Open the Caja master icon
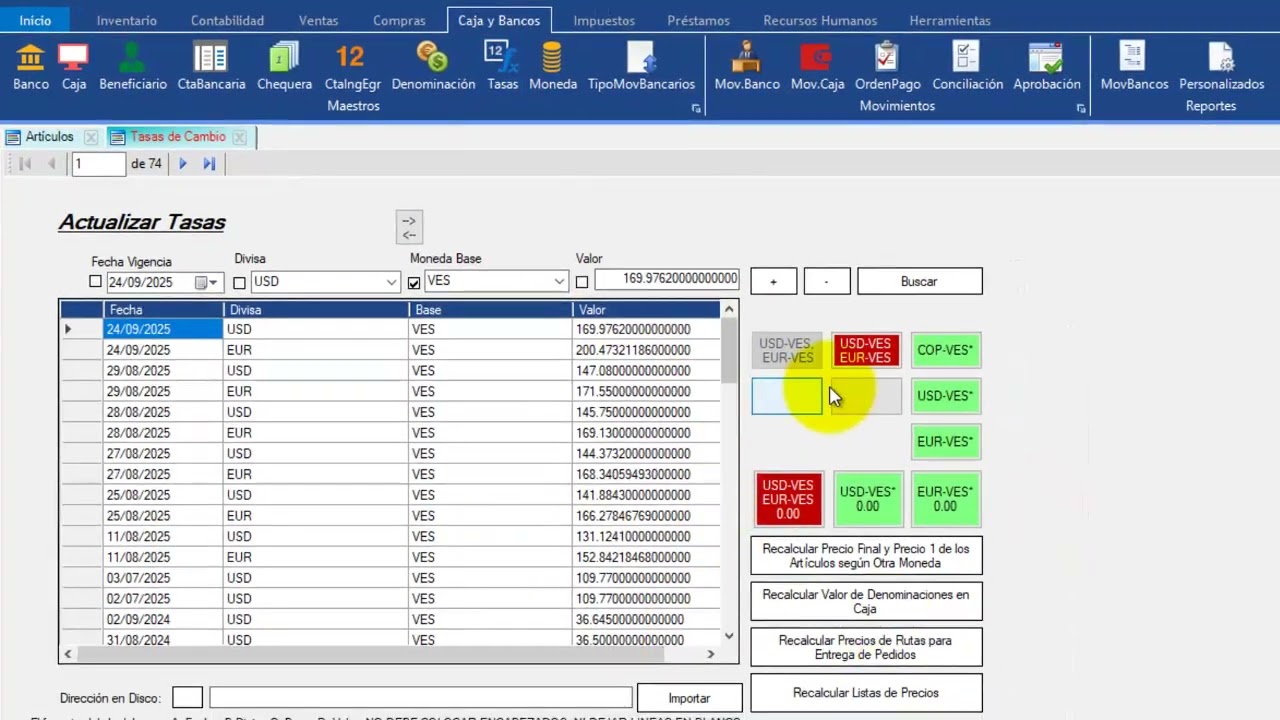This screenshot has width=1280, height=720. click(74, 66)
